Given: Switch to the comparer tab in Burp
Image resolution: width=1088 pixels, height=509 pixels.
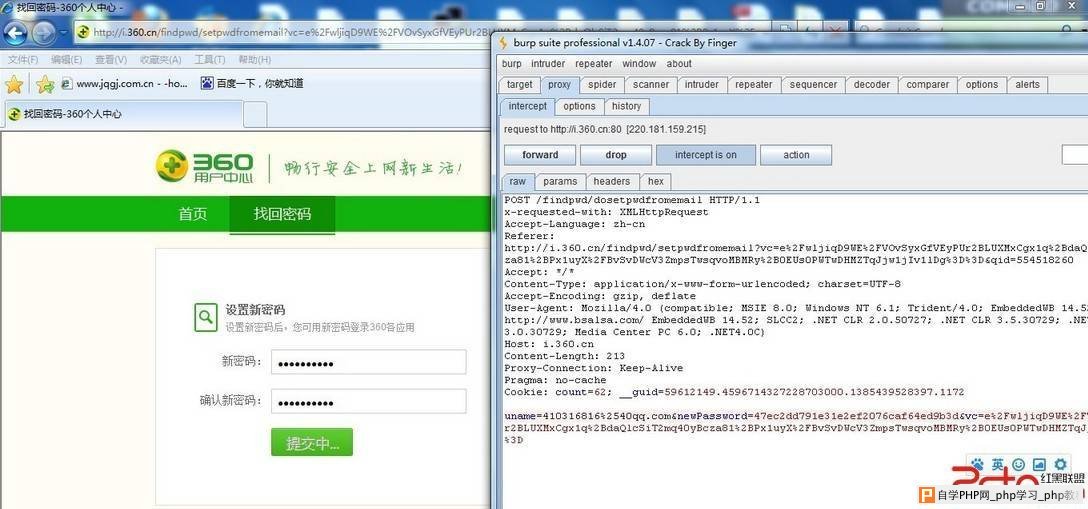Looking at the screenshot, I should (928, 85).
